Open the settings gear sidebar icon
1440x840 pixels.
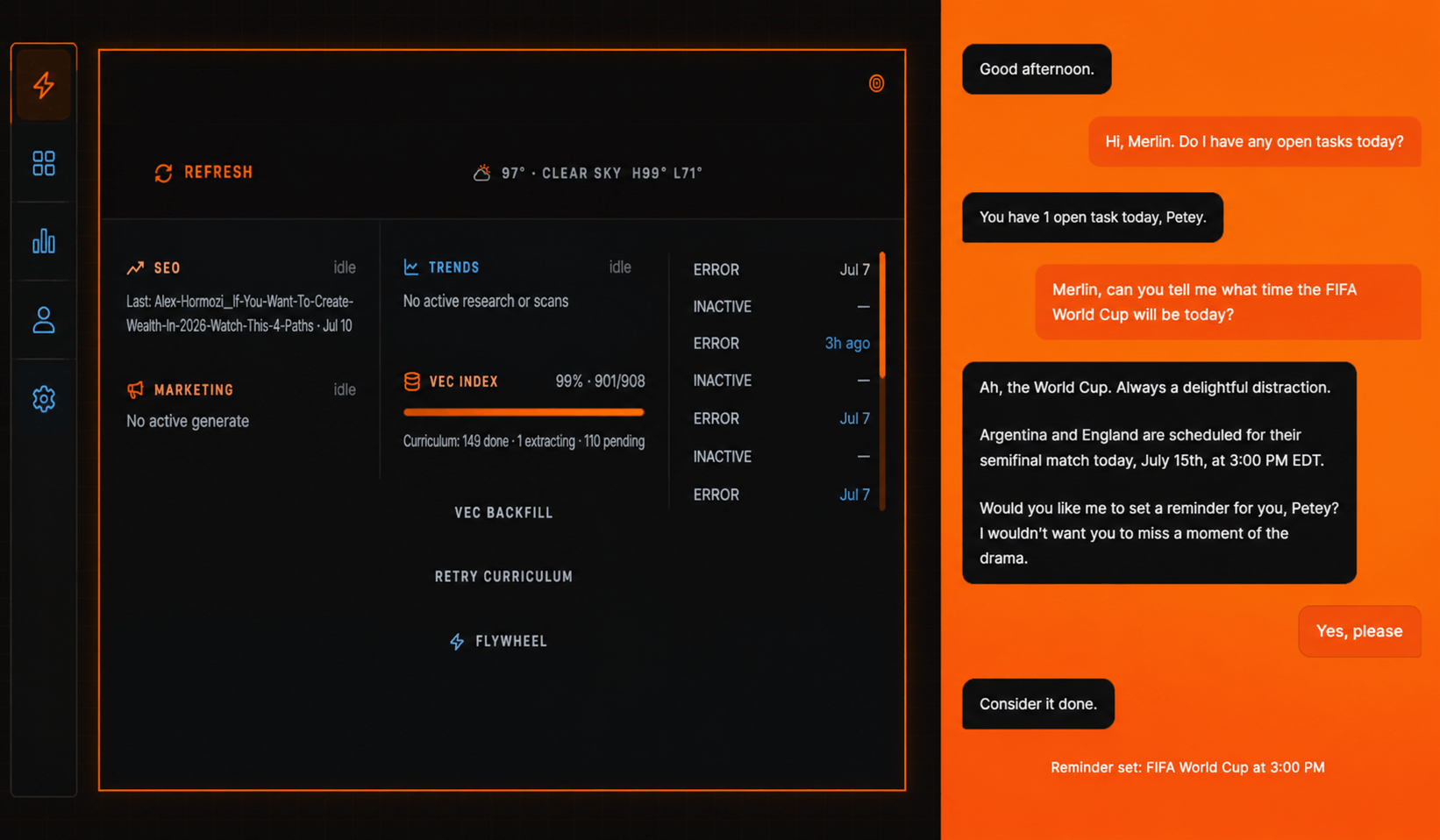44,399
